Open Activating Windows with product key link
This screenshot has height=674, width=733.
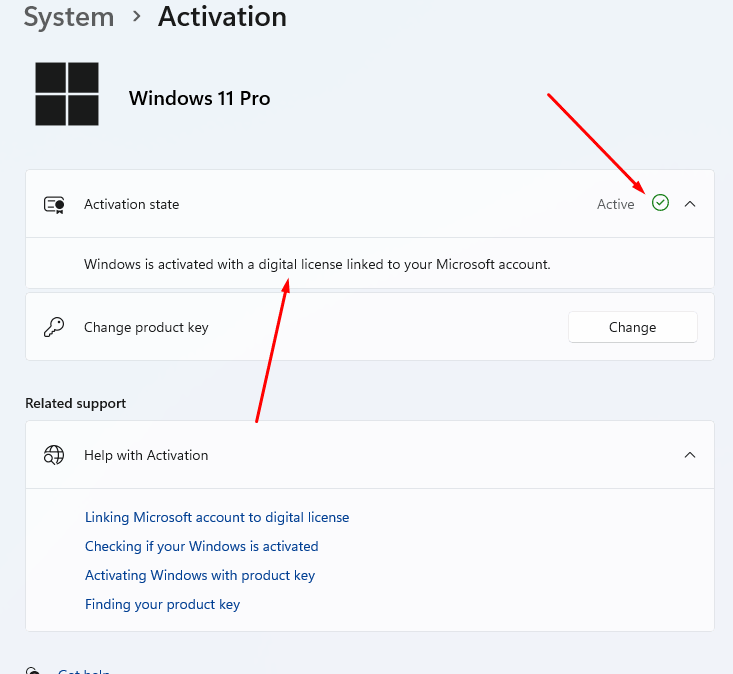click(200, 575)
